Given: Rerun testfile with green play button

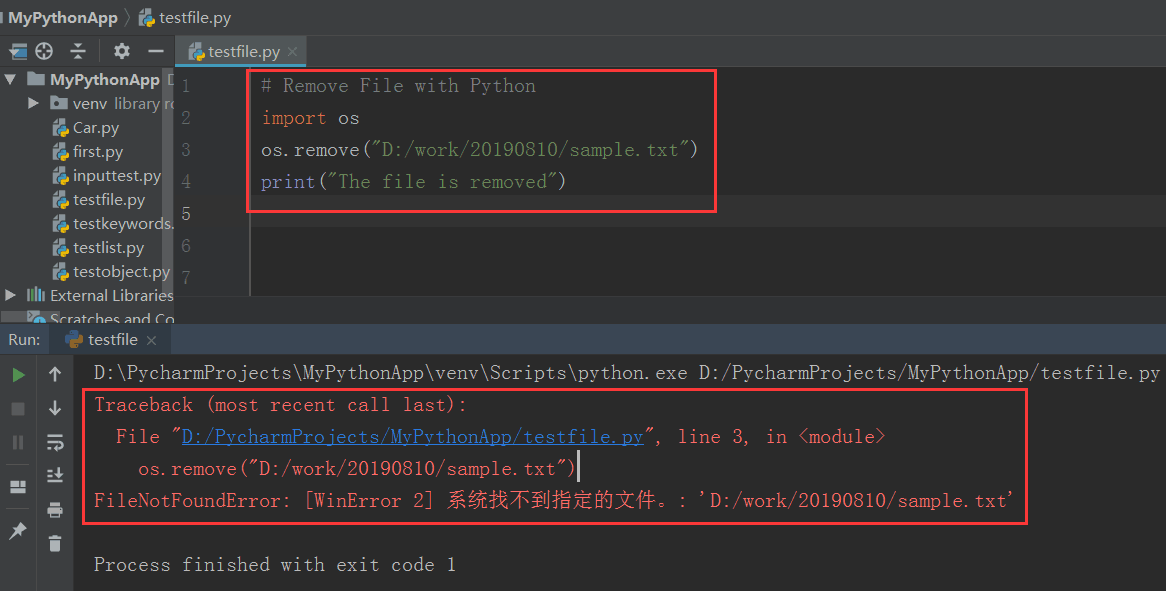Looking at the screenshot, I should [19, 375].
